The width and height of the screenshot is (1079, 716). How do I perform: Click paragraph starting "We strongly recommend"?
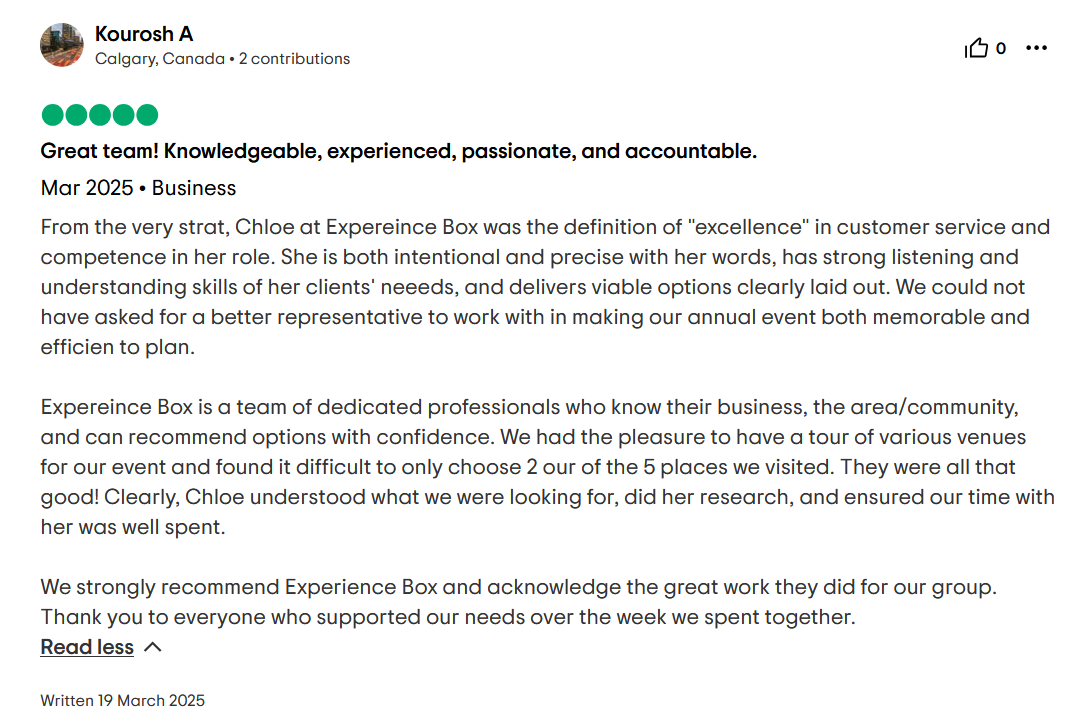tap(518, 602)
